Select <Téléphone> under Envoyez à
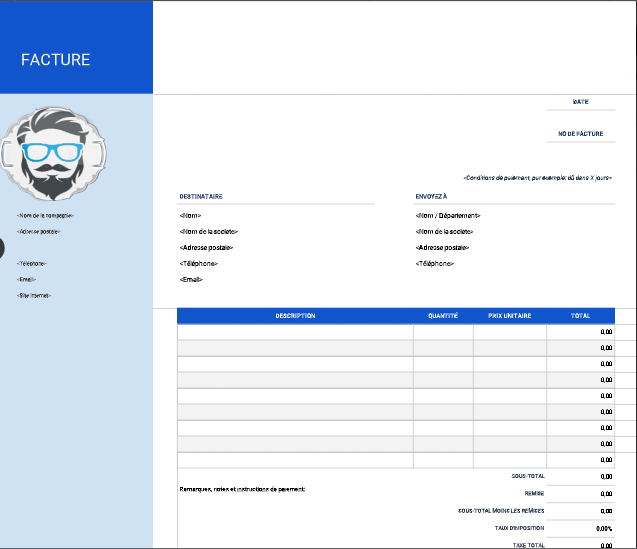This screenshot has height=549, width=637. pyautogui.click(x=434, y=264)
